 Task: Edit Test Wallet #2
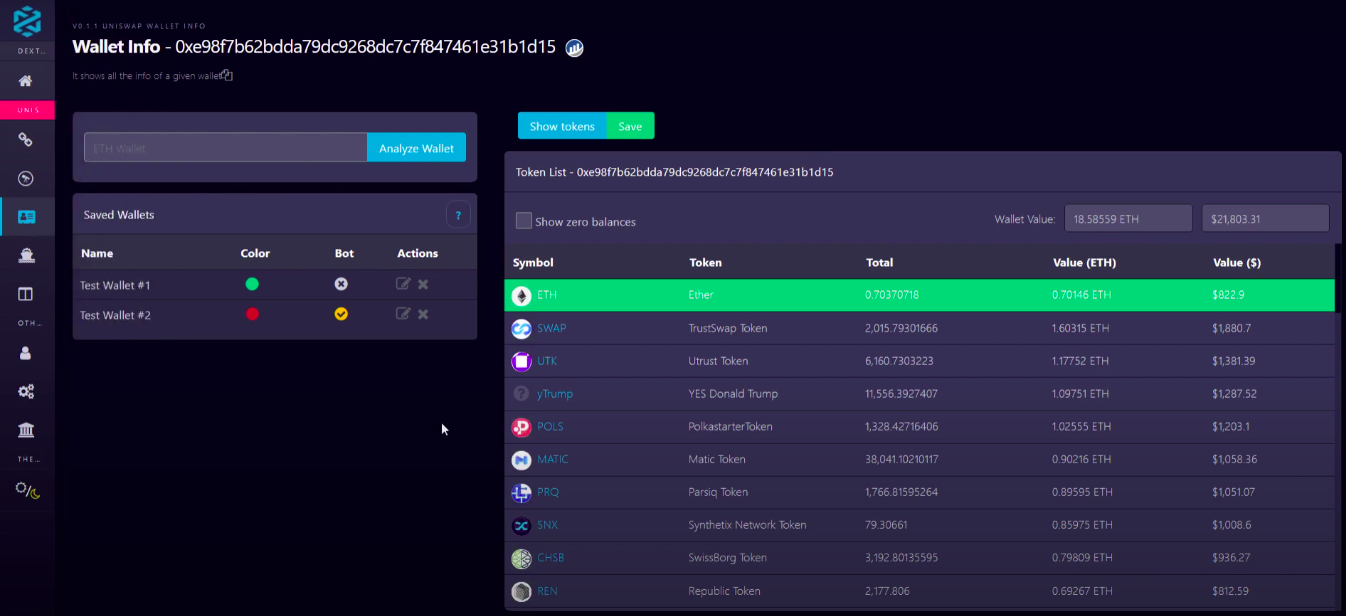click(x=403, y=314)
